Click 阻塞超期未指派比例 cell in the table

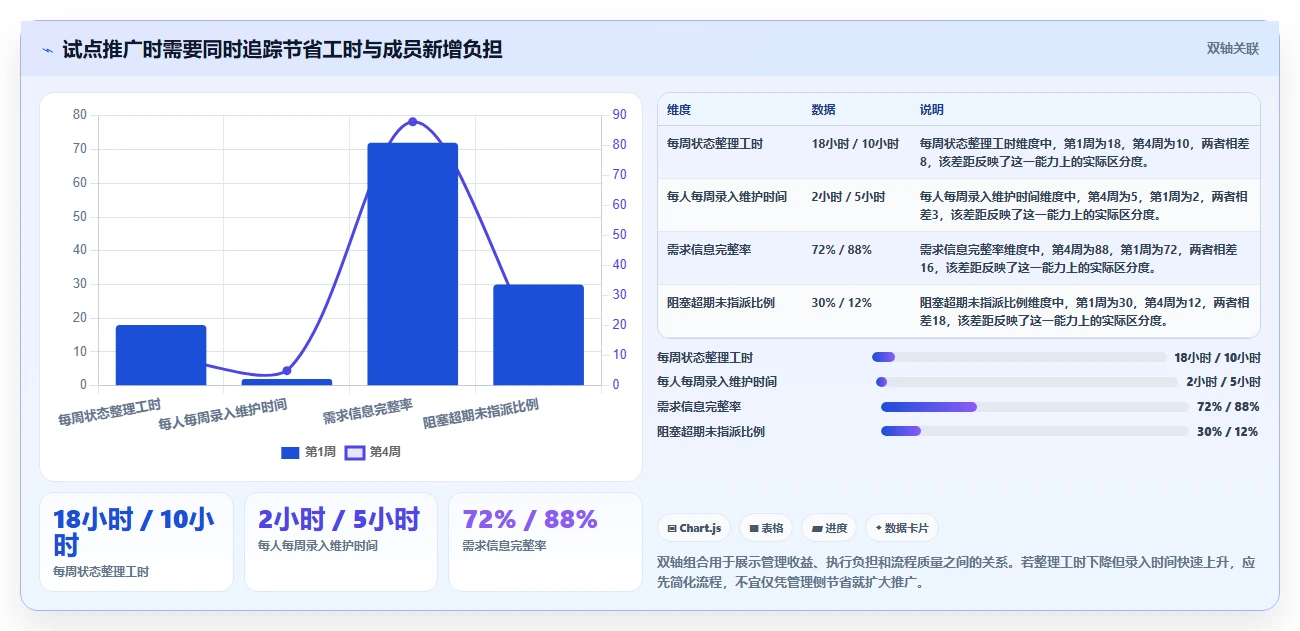coord(721,302)
